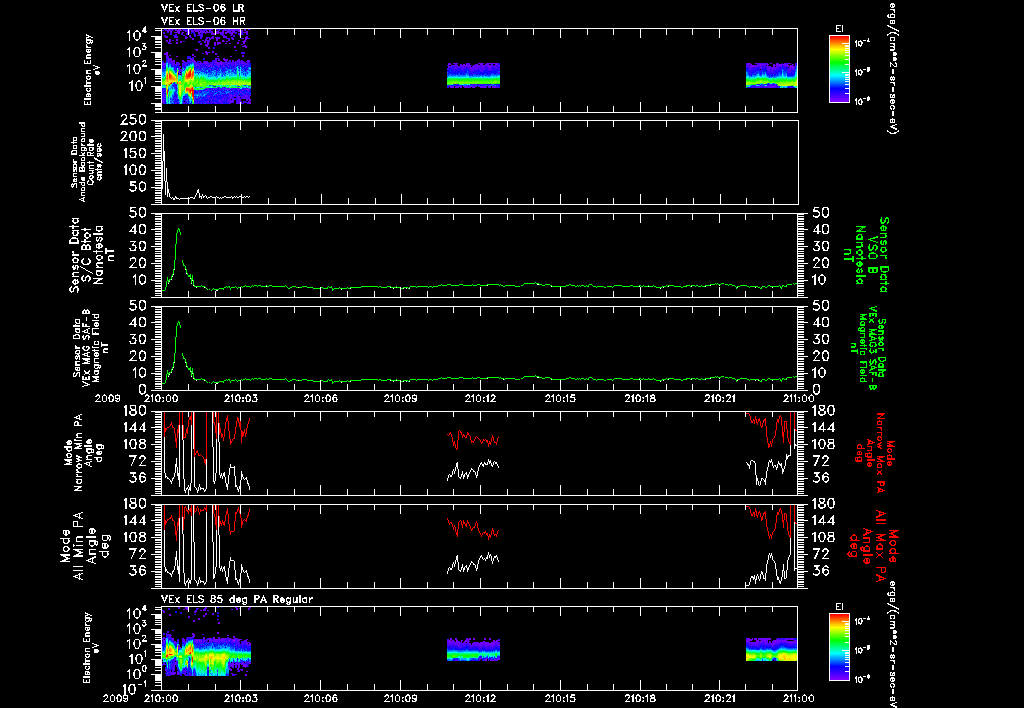The height and width of the screenshot is (708, 1024).
Task: Click the '250' tick on the count rate axis
Action: point(134,120)
